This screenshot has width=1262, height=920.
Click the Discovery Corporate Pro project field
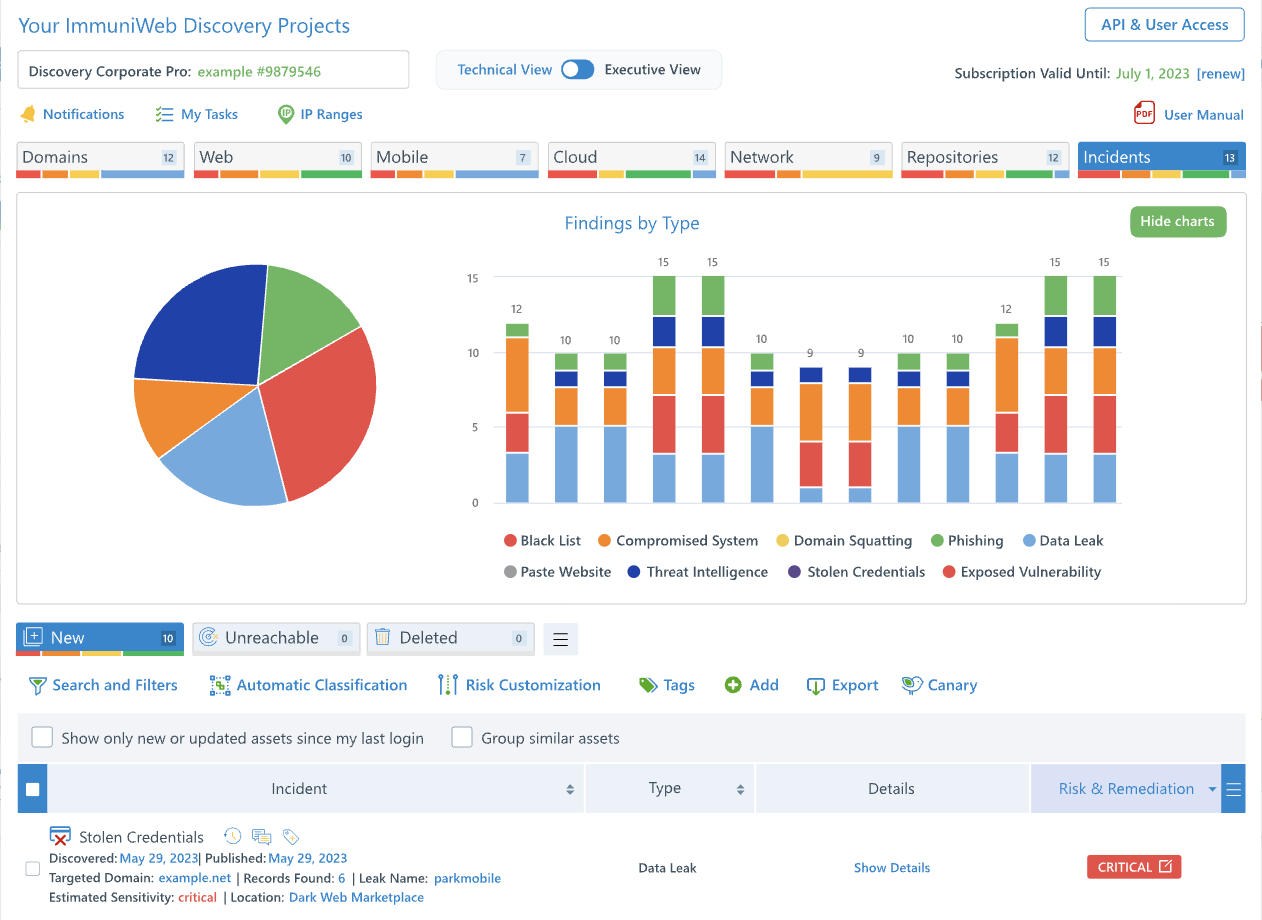(213, 71)
